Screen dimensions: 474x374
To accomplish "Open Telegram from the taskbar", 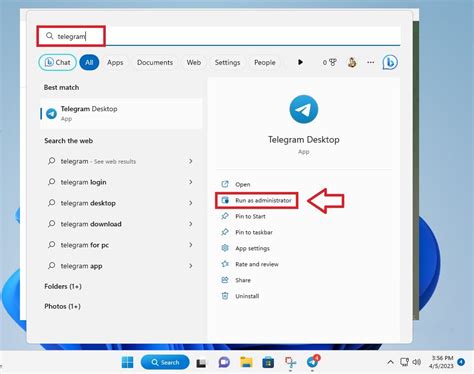I will click(313, 362).
